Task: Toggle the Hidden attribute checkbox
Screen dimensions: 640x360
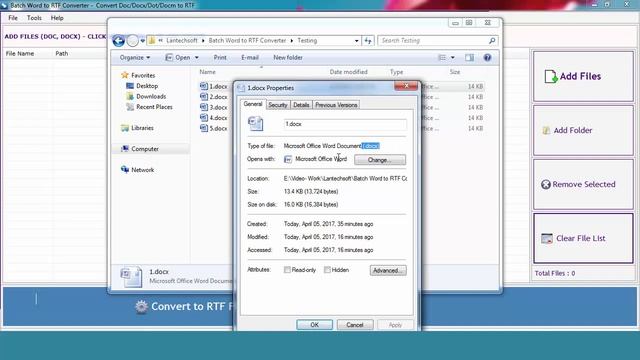Action: pos(327,270)
